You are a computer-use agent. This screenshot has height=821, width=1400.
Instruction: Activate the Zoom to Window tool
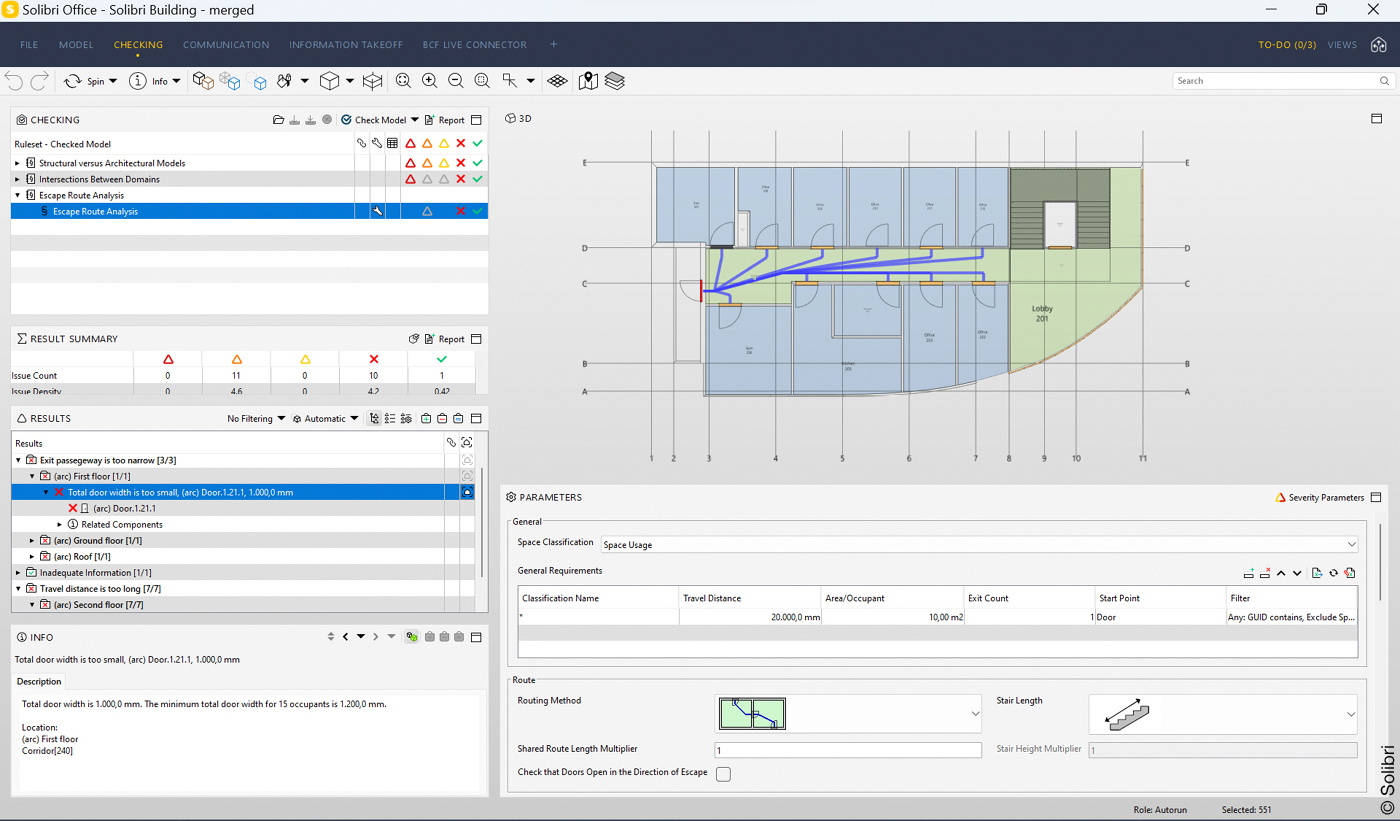pos(483,81)
